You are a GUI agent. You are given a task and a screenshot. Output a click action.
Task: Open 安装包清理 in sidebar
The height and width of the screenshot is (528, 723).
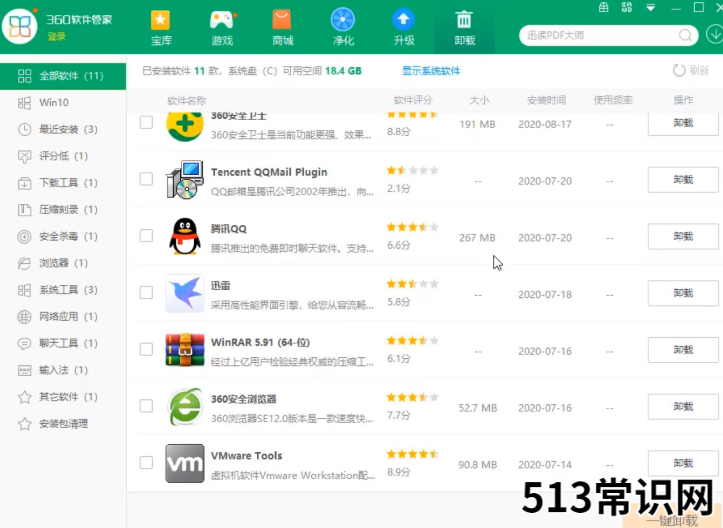point(63,423)
